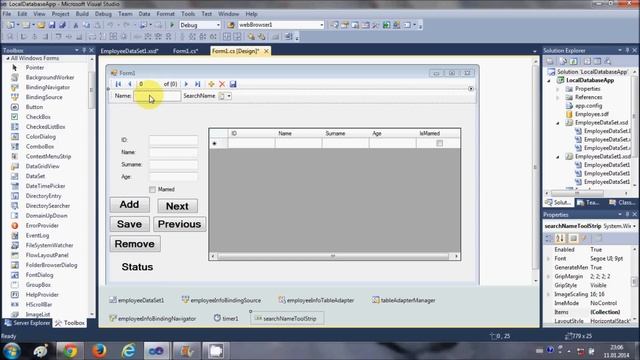Image resolution: width=640 pixels, height=360 pixels.
Task: Open the Format menu
Action: pos(165,14)
